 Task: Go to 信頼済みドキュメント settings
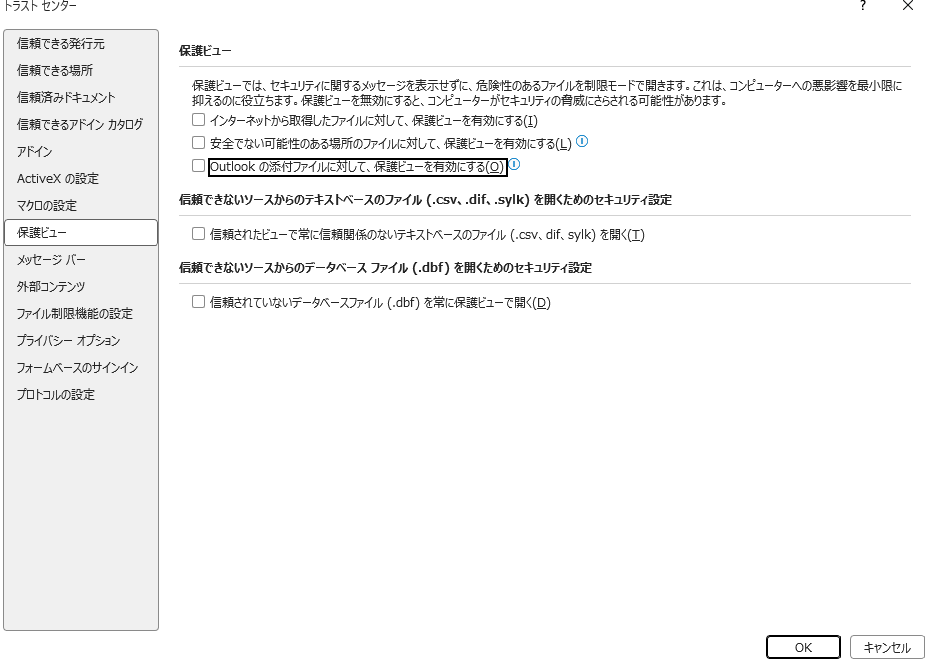coord(66,98)
